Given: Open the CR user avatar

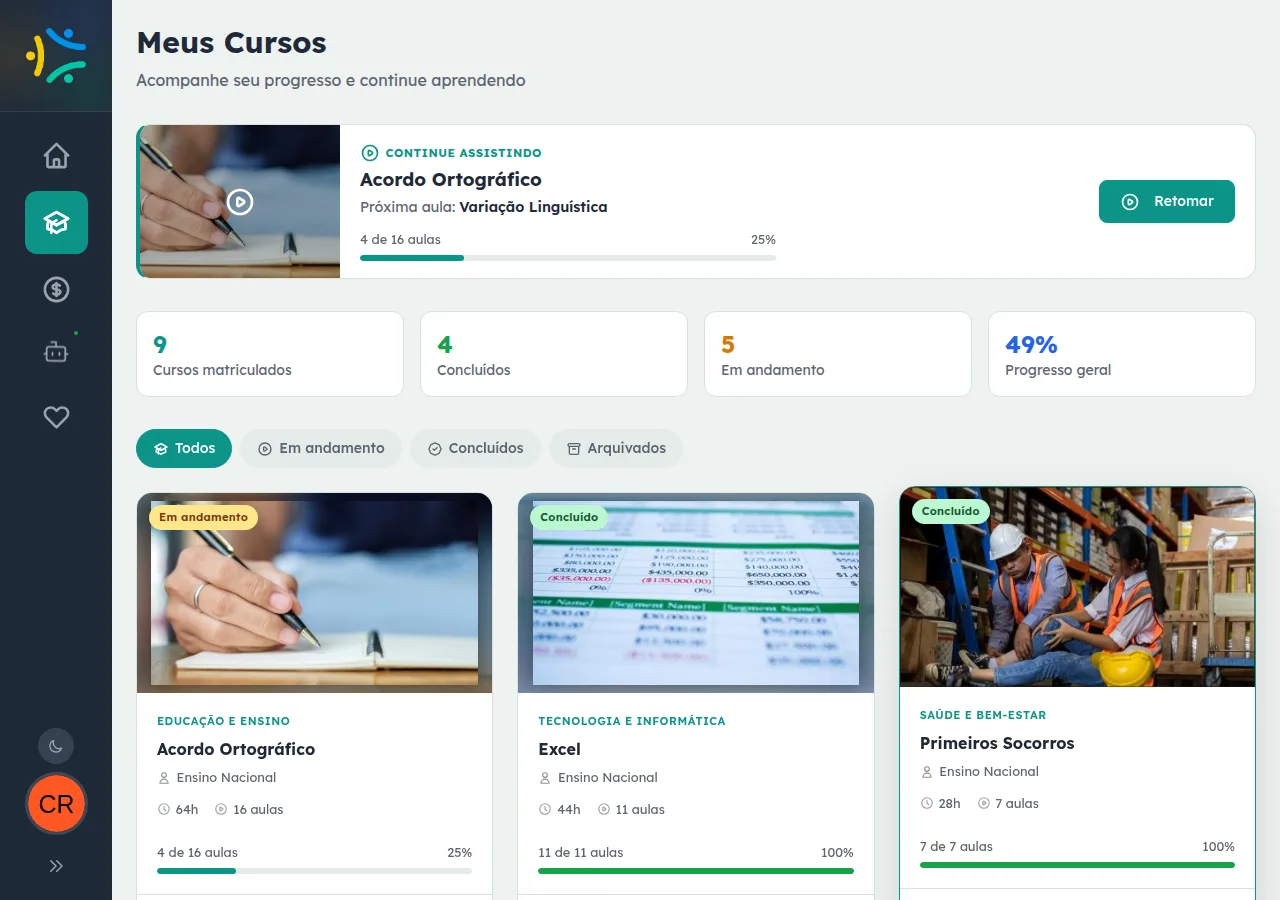Looking at the screenshot, I should pyautogui.click(x=56, y=804).
